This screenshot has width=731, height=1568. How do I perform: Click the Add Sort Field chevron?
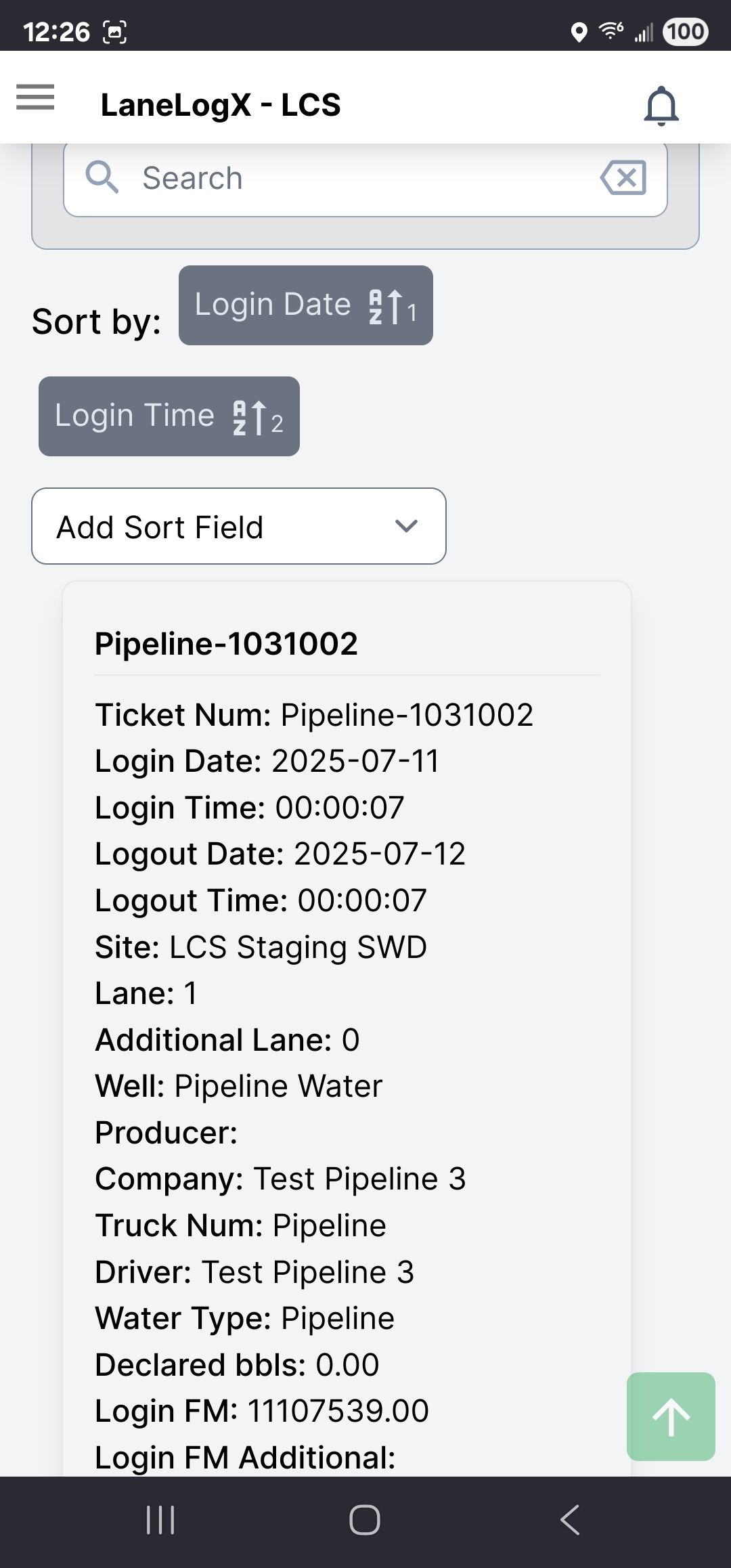pyautogui.click(x=406, y=526)
